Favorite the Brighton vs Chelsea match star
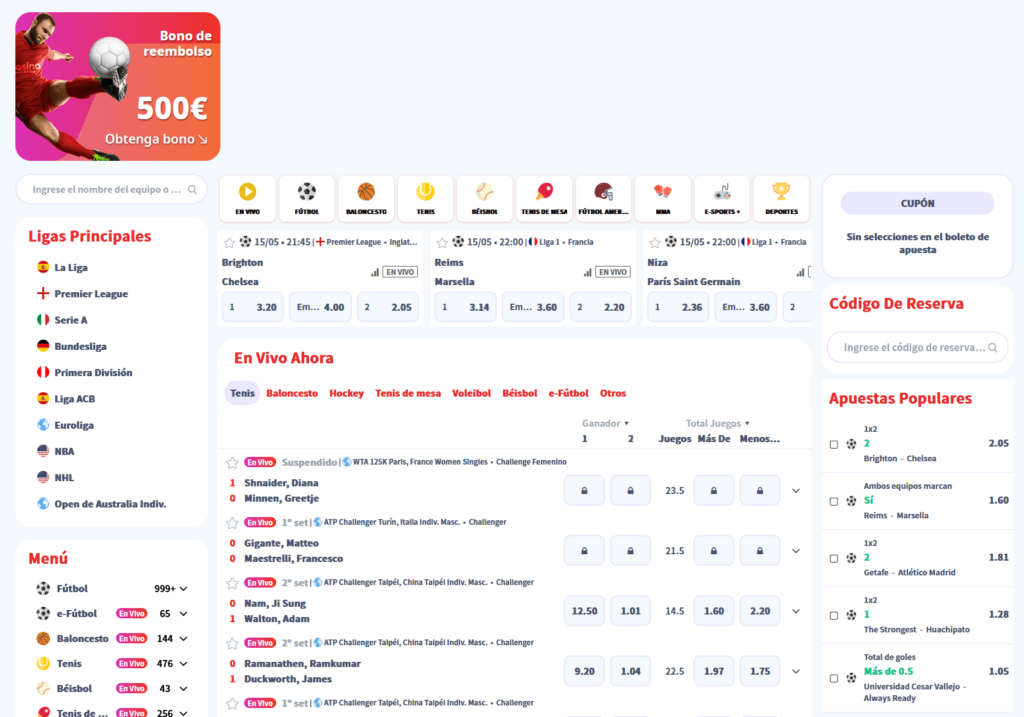Image resolution: width=1024 pixels, height=717 pixels. tap(229, 242)
